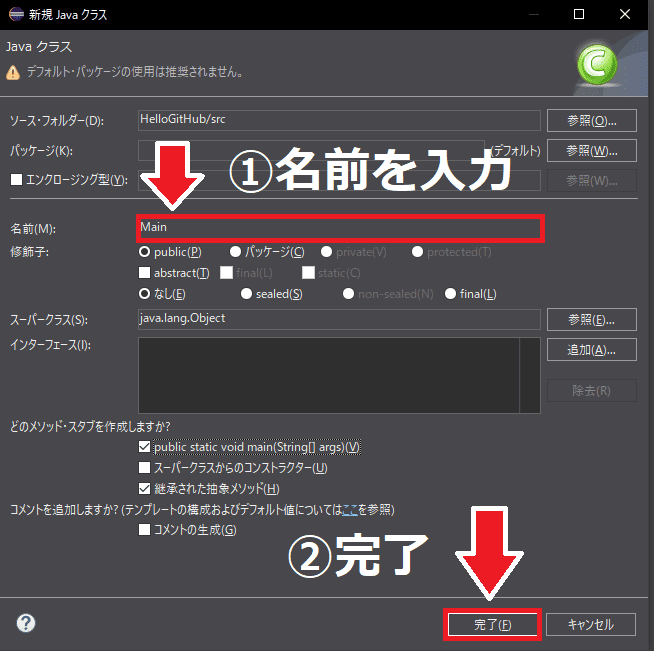Click the help question mark icon
The image size is (654, 651).
pos(26,623)
